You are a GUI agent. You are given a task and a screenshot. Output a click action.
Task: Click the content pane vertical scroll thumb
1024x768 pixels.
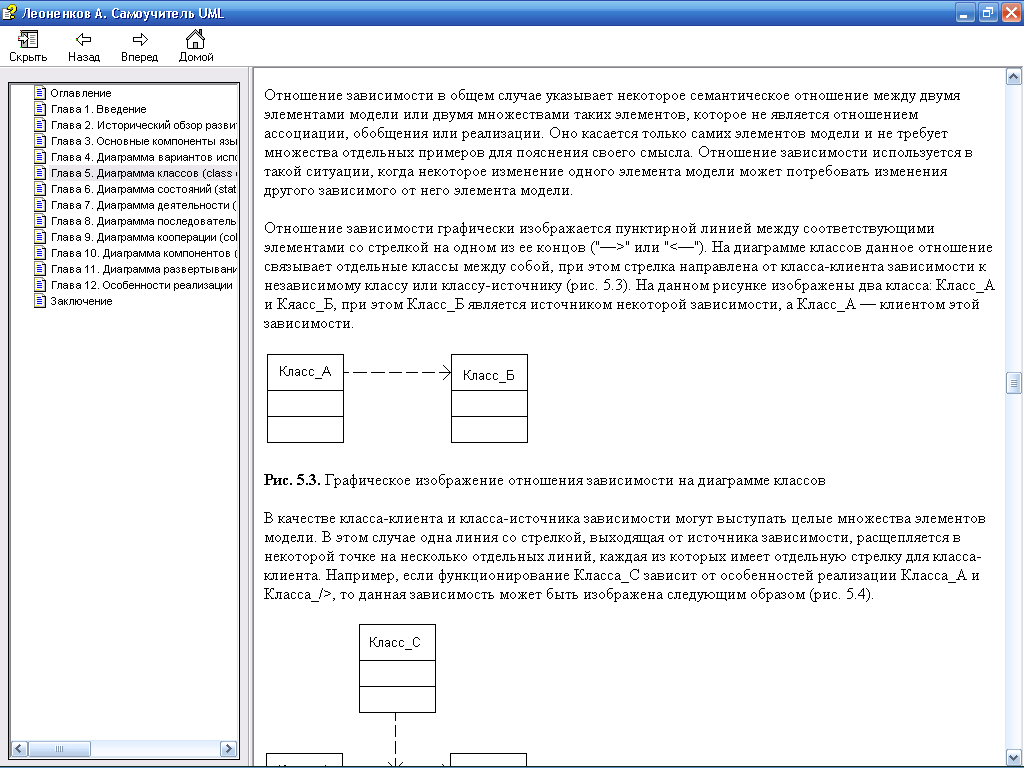point(1014,383)
